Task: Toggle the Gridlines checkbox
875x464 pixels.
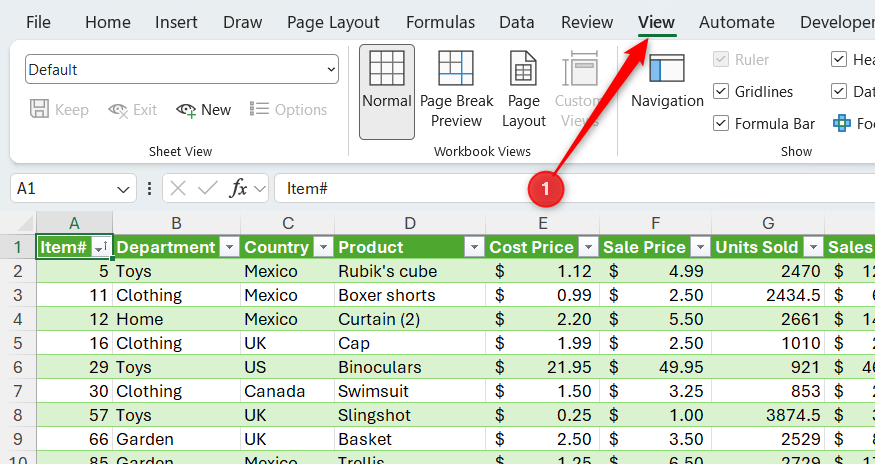Action: 722,92
